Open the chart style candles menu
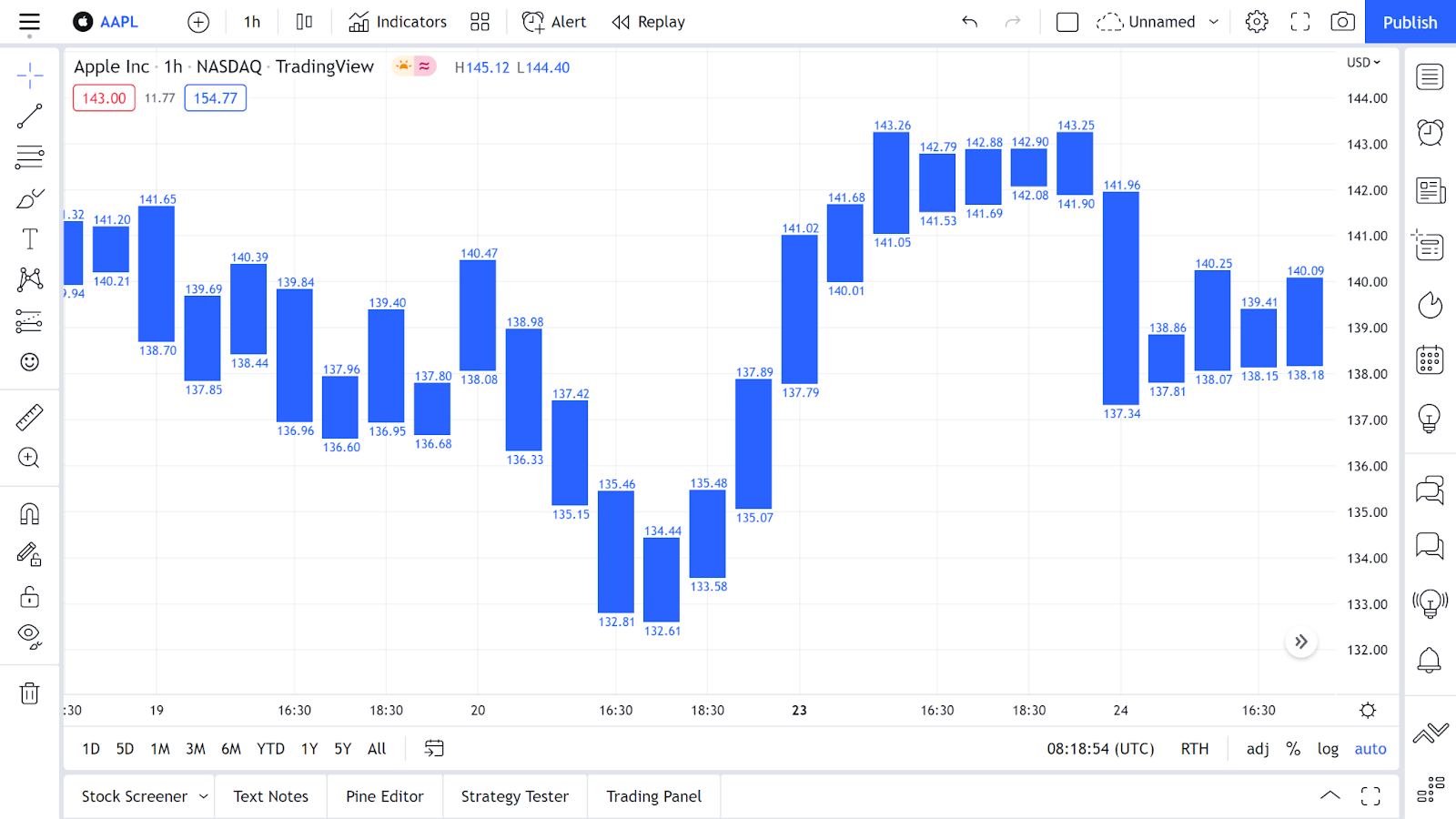 305,22
